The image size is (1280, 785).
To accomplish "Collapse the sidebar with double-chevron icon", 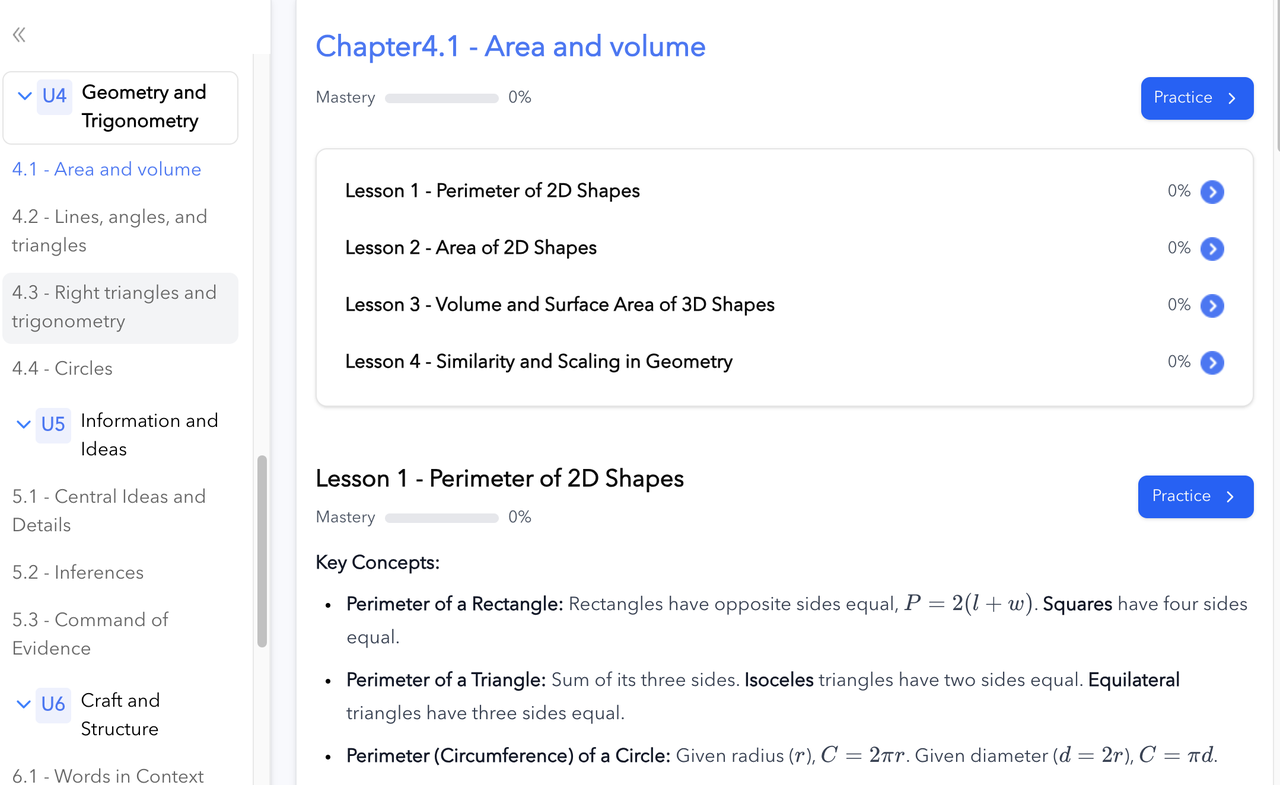I will tap(19, 35).
